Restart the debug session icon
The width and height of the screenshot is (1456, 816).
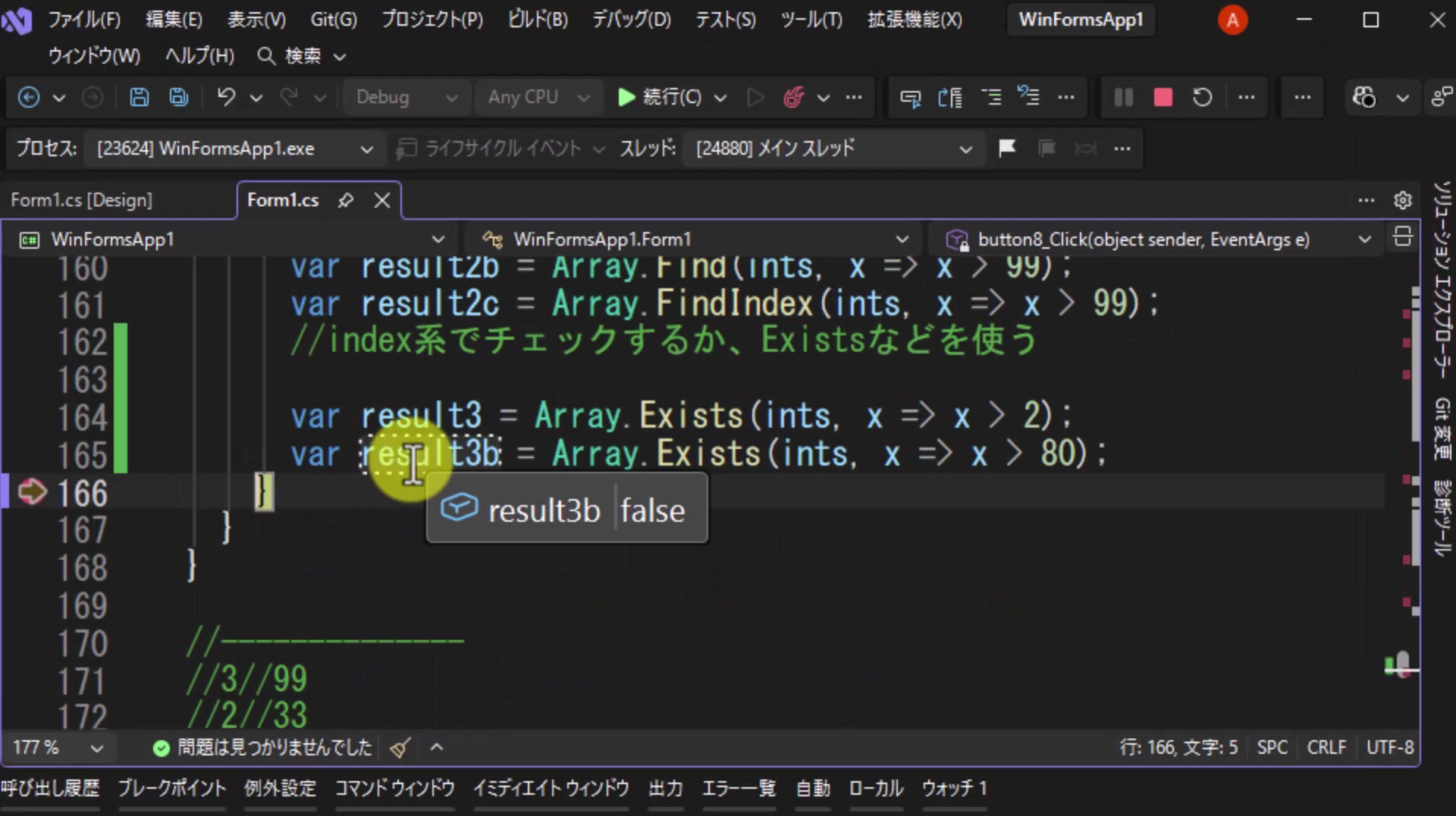1202,97
